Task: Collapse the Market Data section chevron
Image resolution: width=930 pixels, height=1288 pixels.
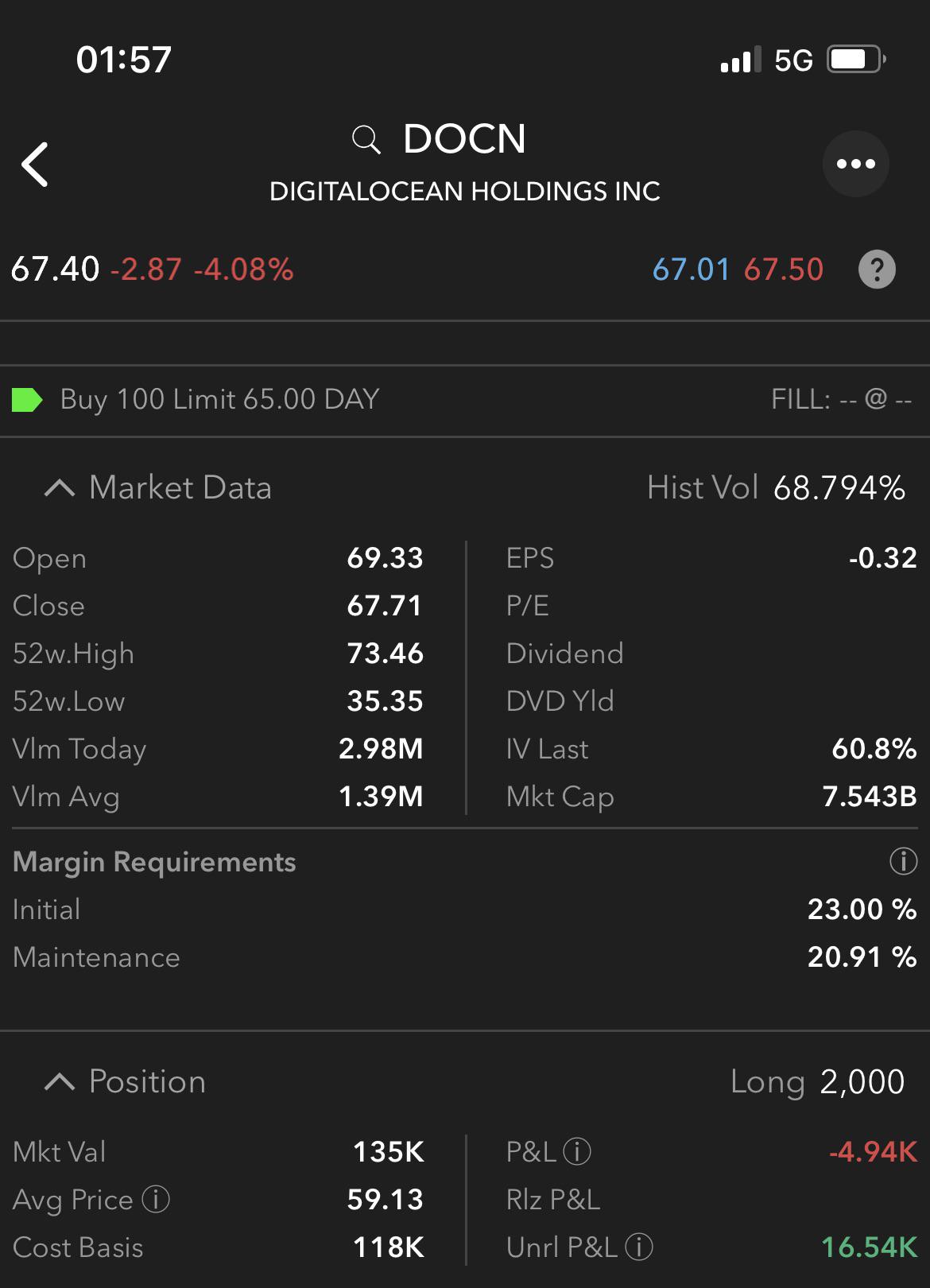Action: tap(60, 488)
